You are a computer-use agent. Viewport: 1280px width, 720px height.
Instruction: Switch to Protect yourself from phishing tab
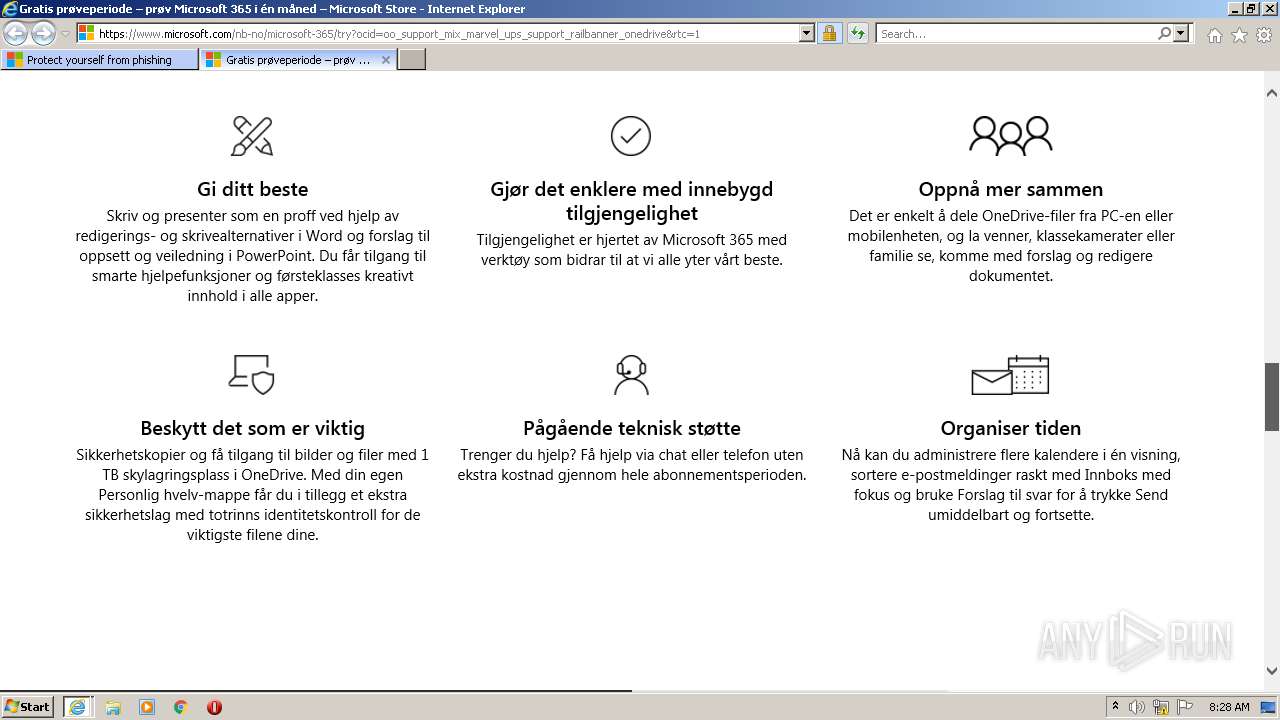click(99, 60)
